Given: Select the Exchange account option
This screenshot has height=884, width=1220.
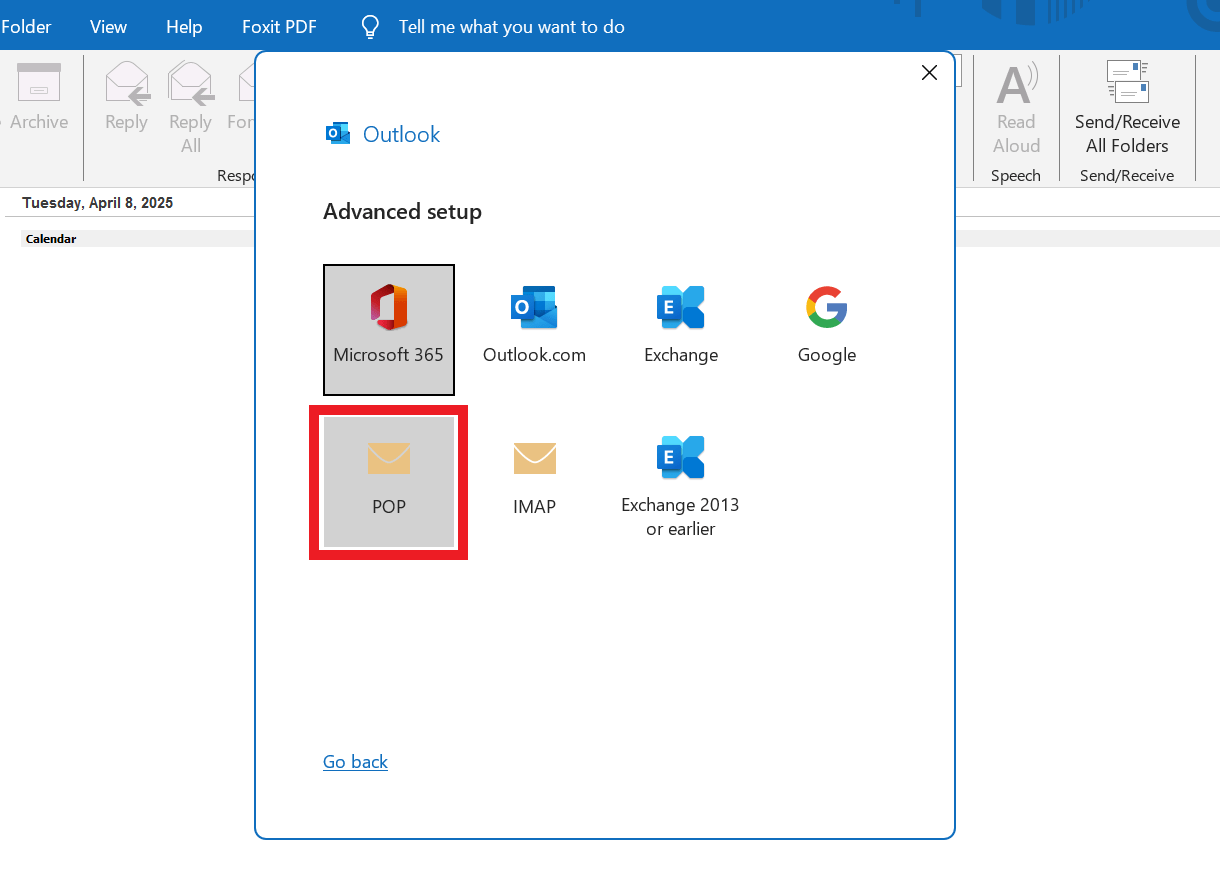Looking at the screenshot, I should click(681, 330).
